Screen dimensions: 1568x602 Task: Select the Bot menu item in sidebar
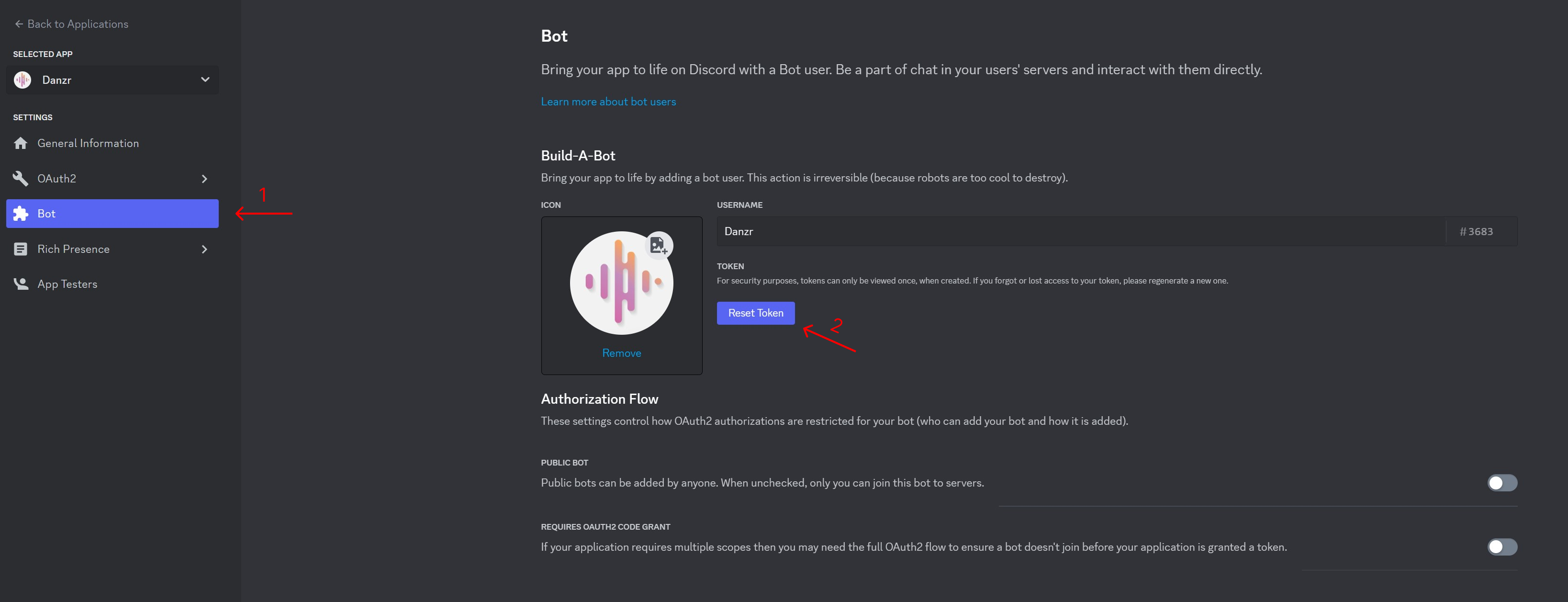(112, 213)
